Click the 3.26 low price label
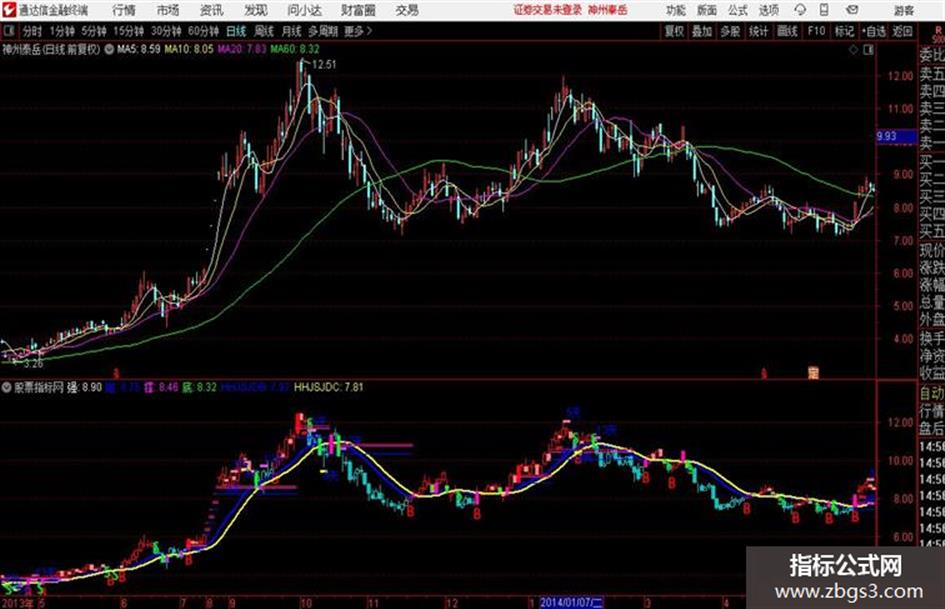The height and width of the screenshot is (609, 945). tap(33, 364)
